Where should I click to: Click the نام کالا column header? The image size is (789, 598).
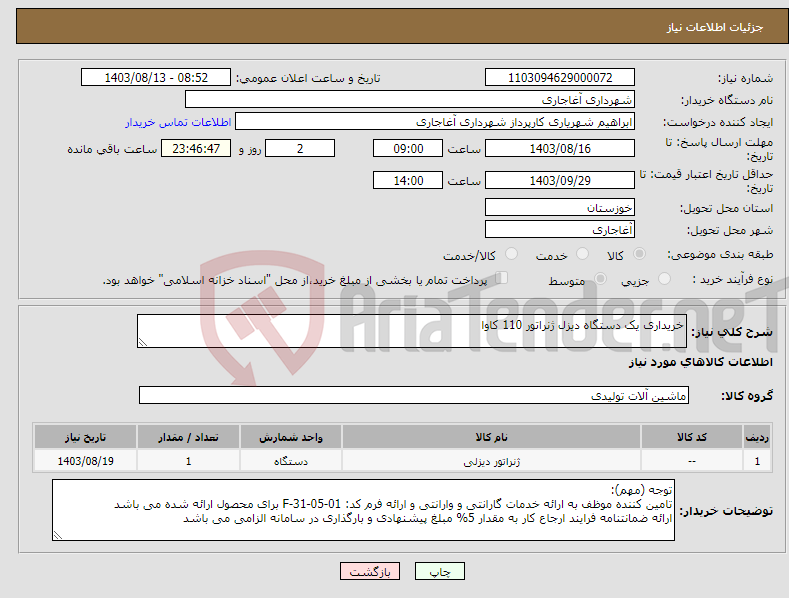[491, 437]
